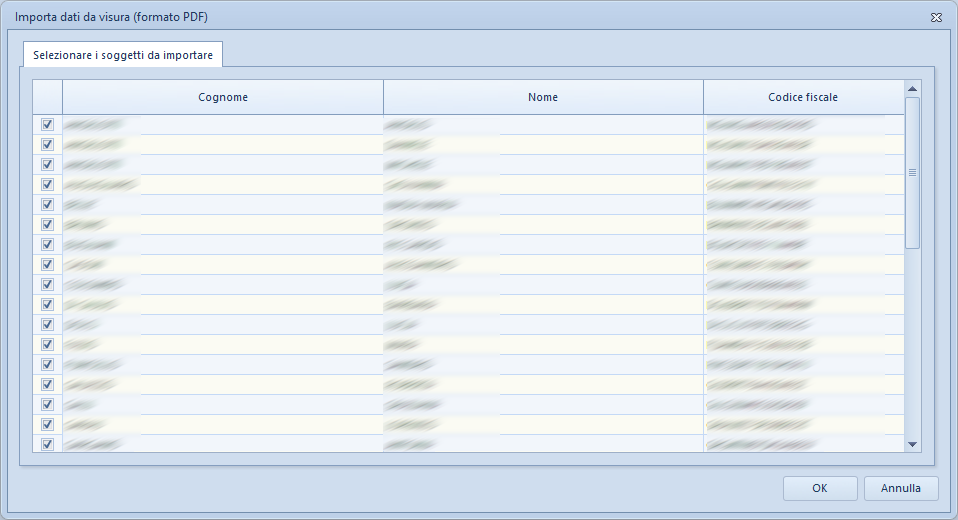The width and height of the screenshot is (958, 520).
Task: Uncheck the first row's checkbox
Action: [47, 124]
